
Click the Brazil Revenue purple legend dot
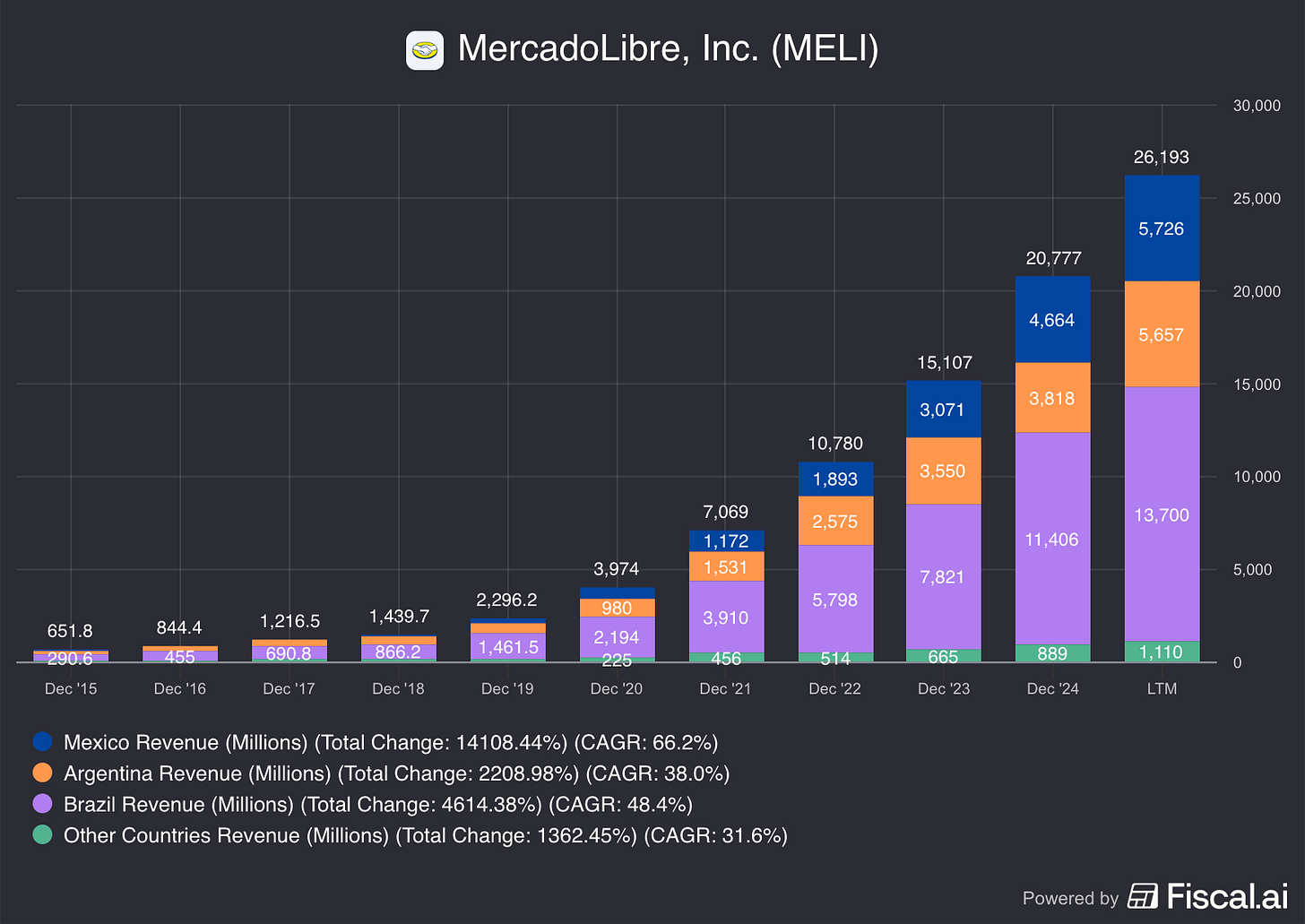pyautogui.click(x=42, y=804)
